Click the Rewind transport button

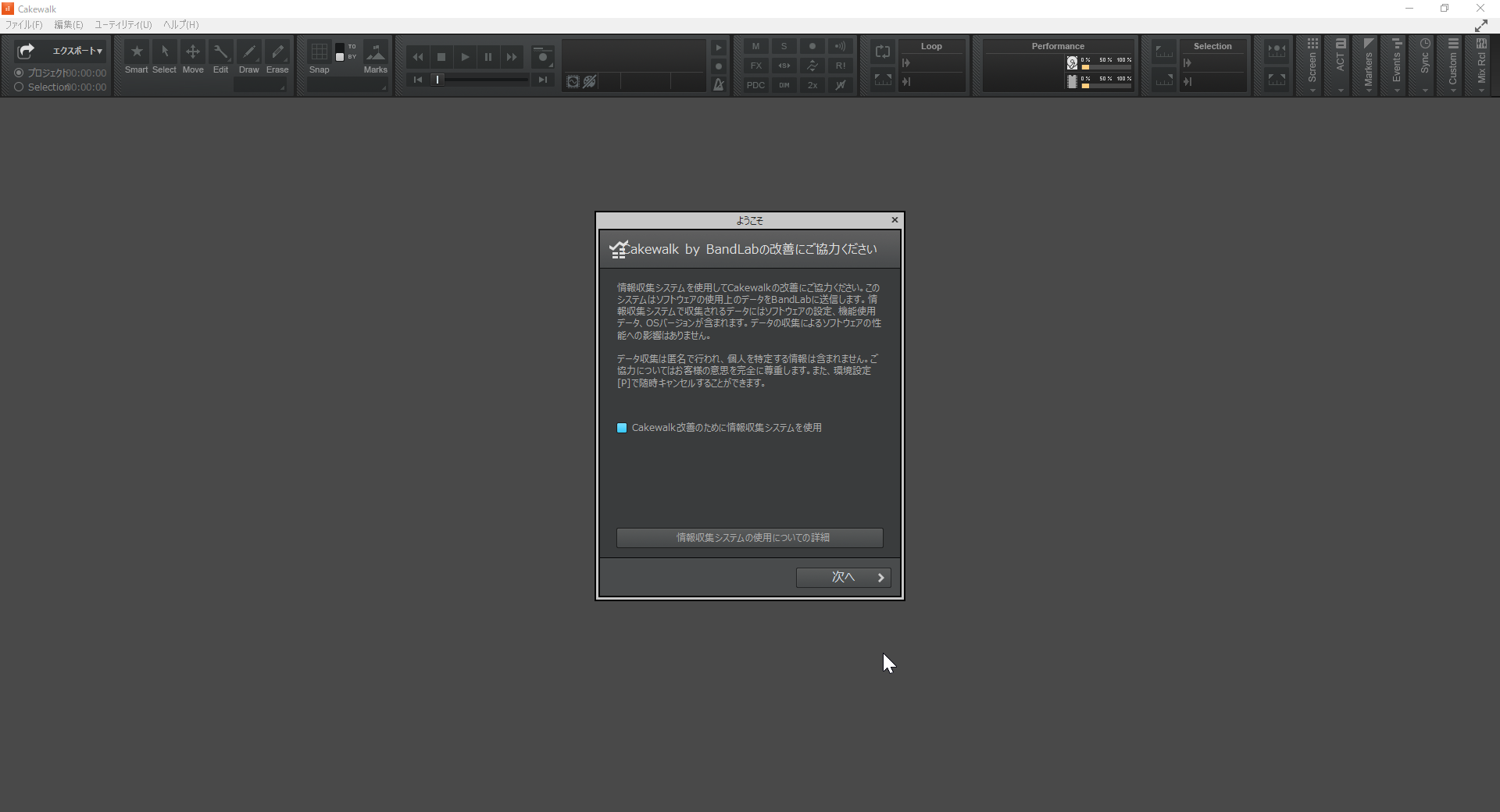tap(418, 57)
